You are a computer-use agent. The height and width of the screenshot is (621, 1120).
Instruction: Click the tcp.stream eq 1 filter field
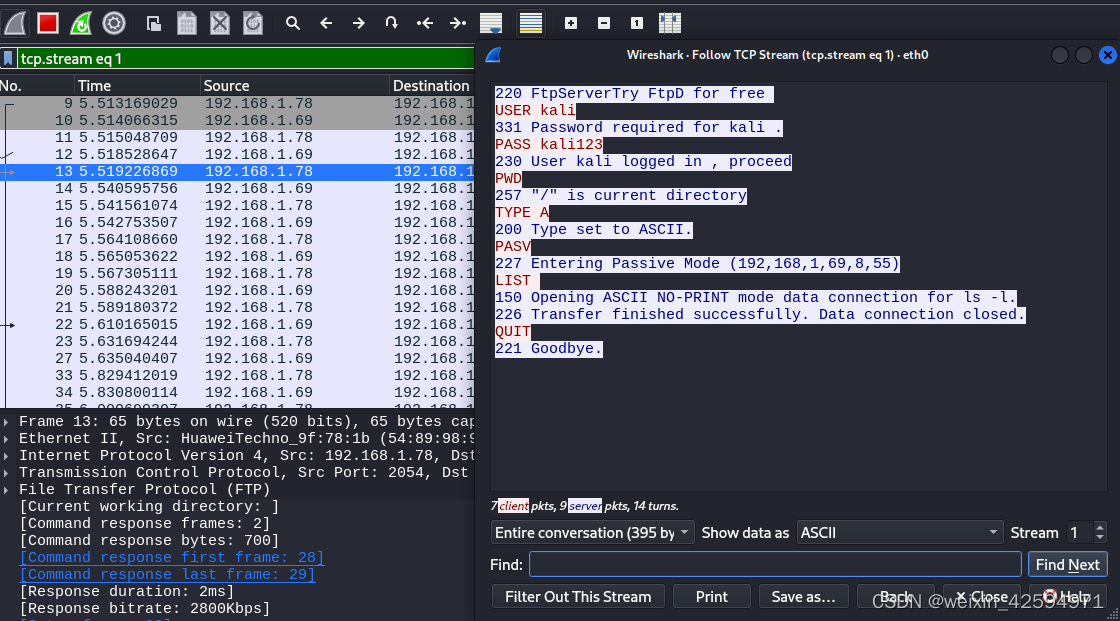point(246,59)
